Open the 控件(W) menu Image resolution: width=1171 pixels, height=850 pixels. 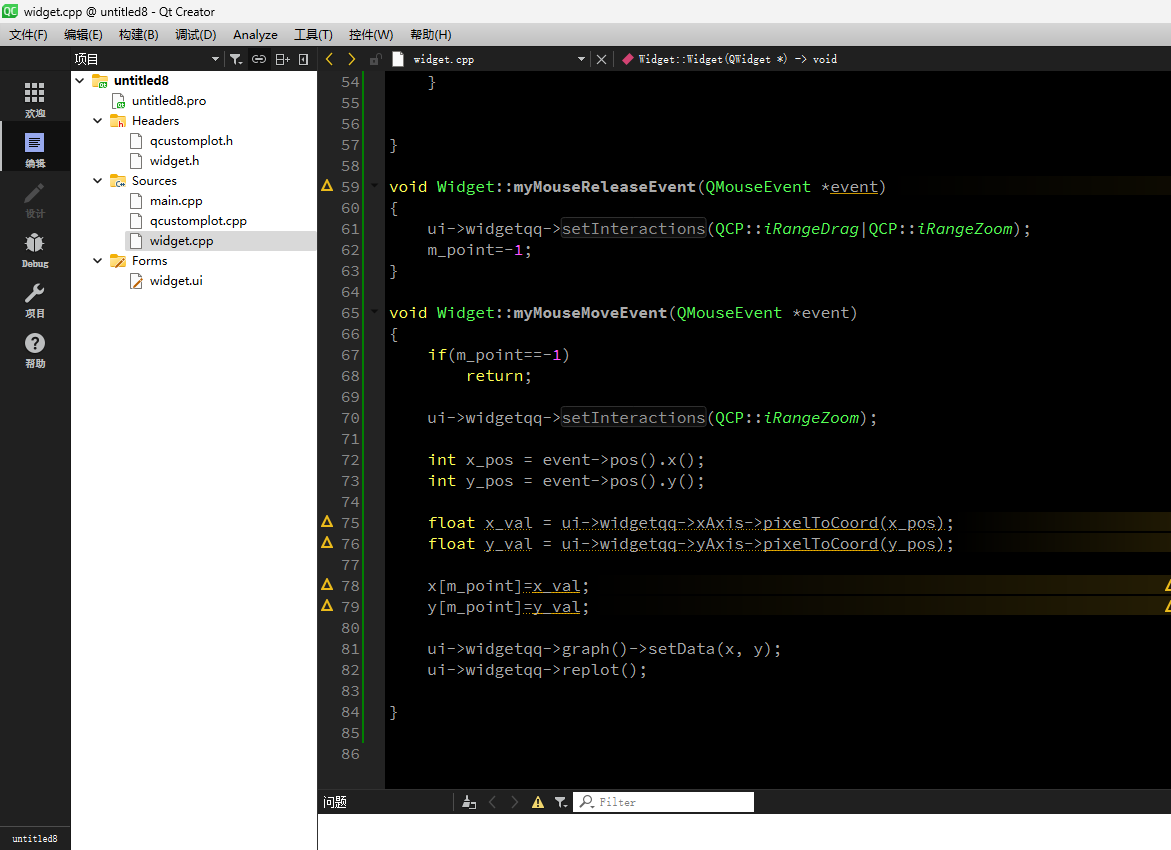(x=370, y=34)
